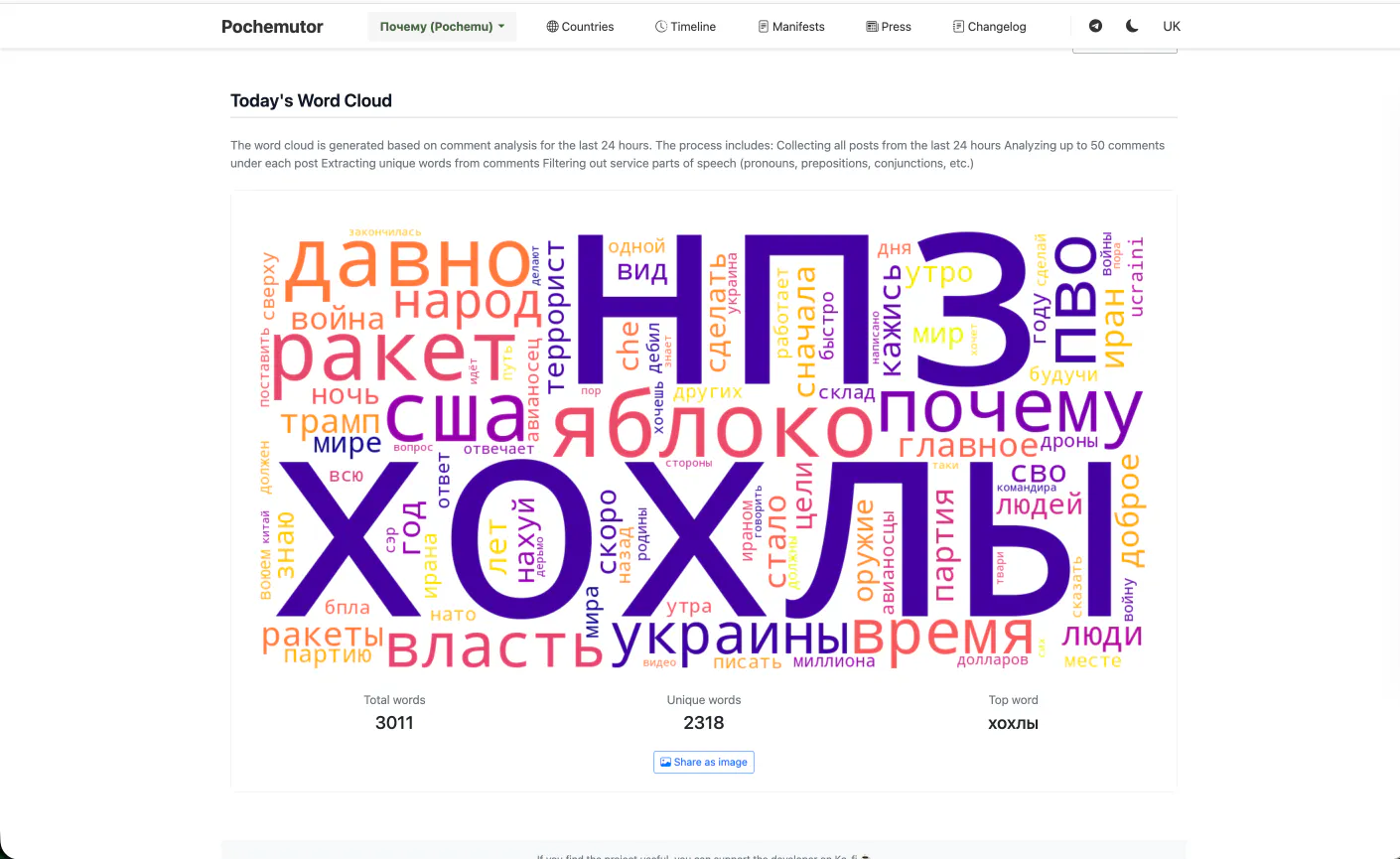
Task: View the Changelog page
Action: point(990,27)
